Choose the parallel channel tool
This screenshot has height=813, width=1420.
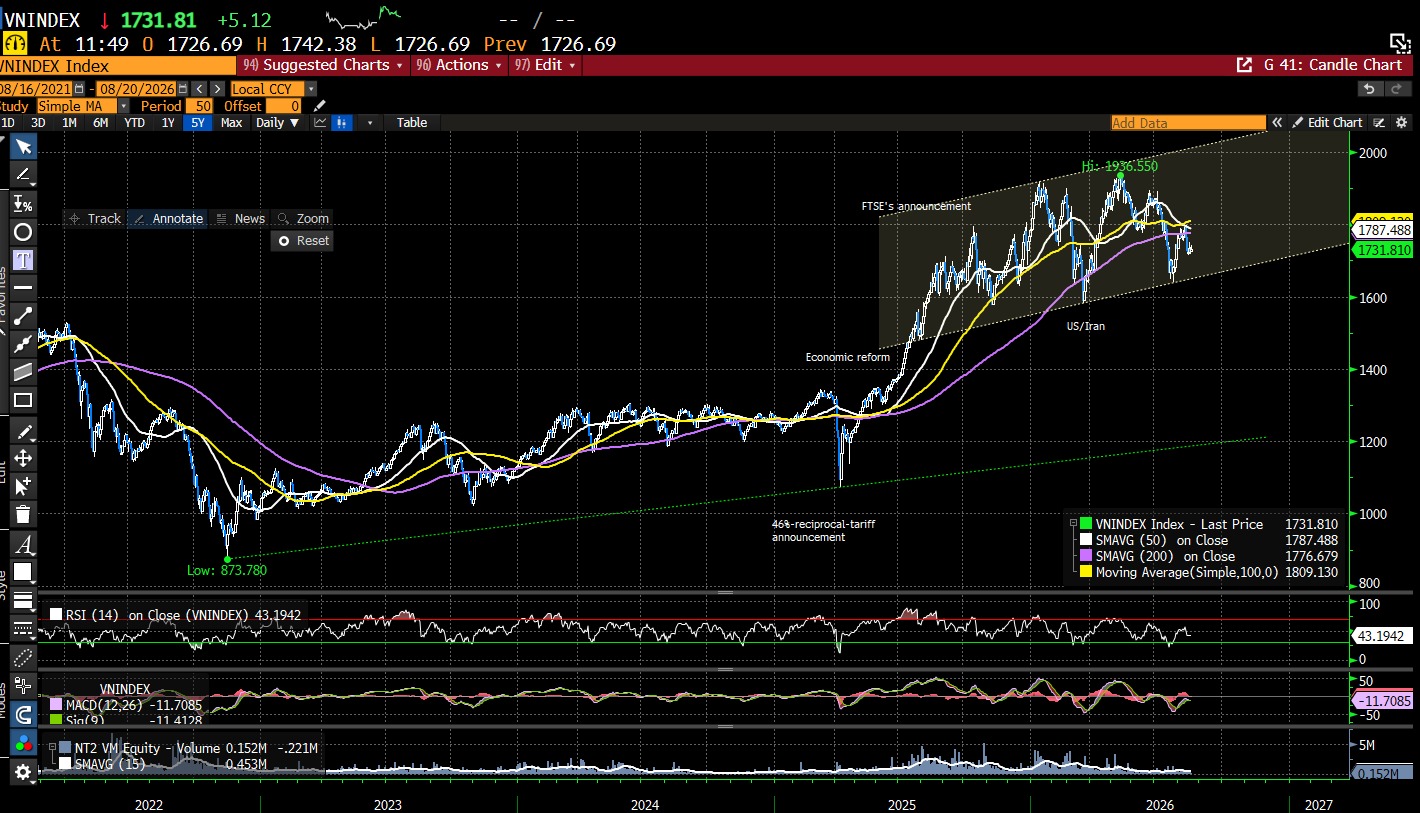[x=22, y=372]
